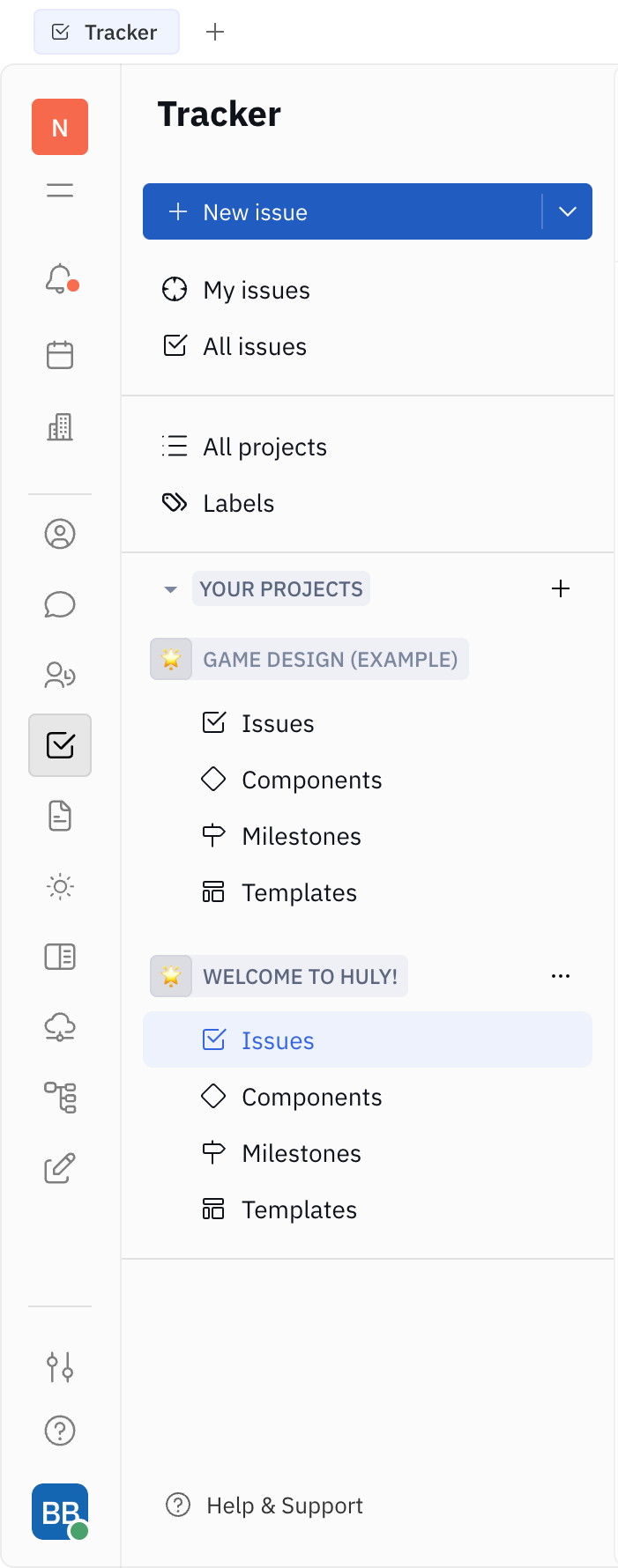The height and width of the screenshot is (1568, 618).
Task: Open the Drive cloud icon
Action: point(59,1027)
